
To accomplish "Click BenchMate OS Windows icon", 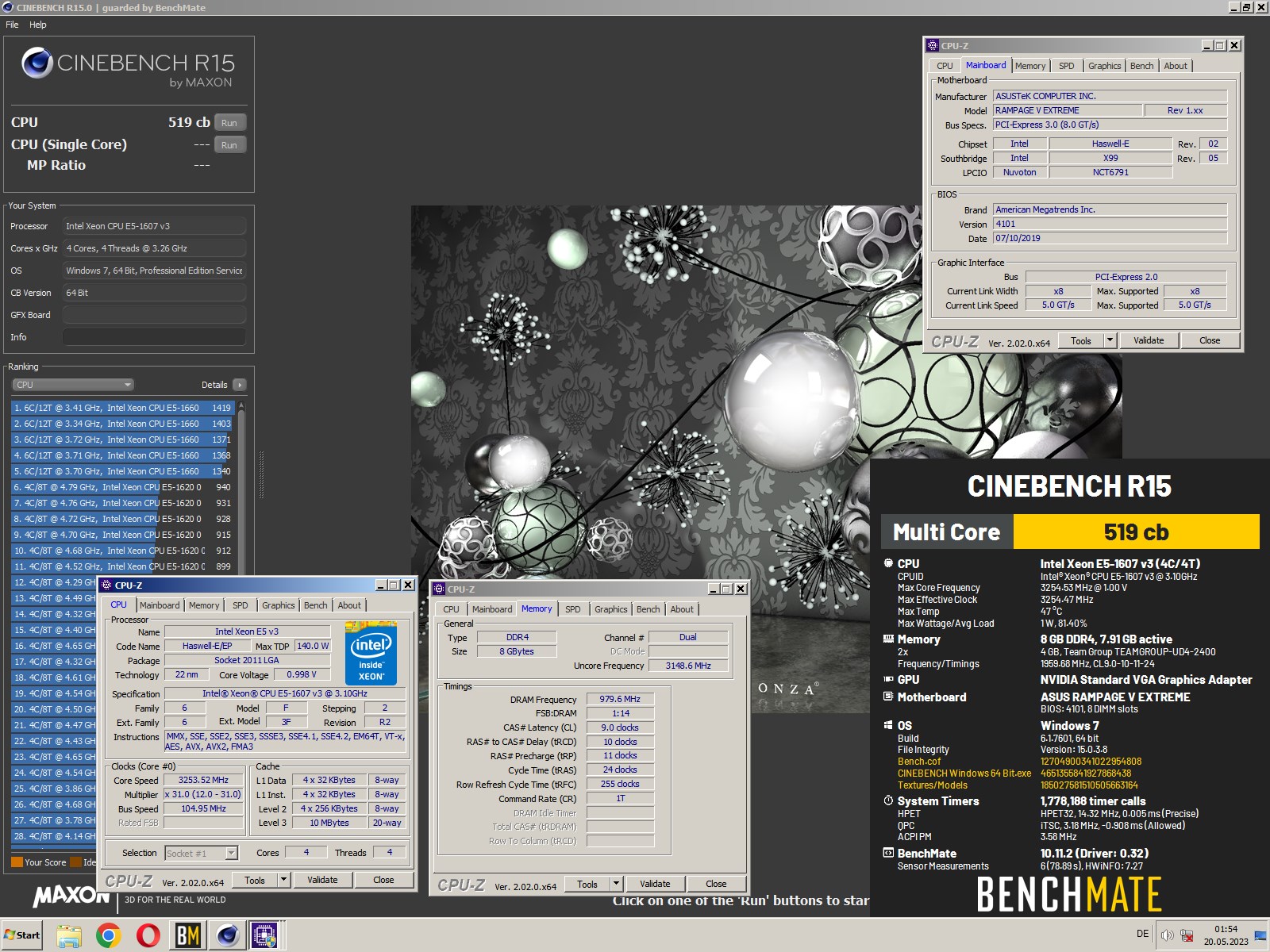I will pos(888,725).
